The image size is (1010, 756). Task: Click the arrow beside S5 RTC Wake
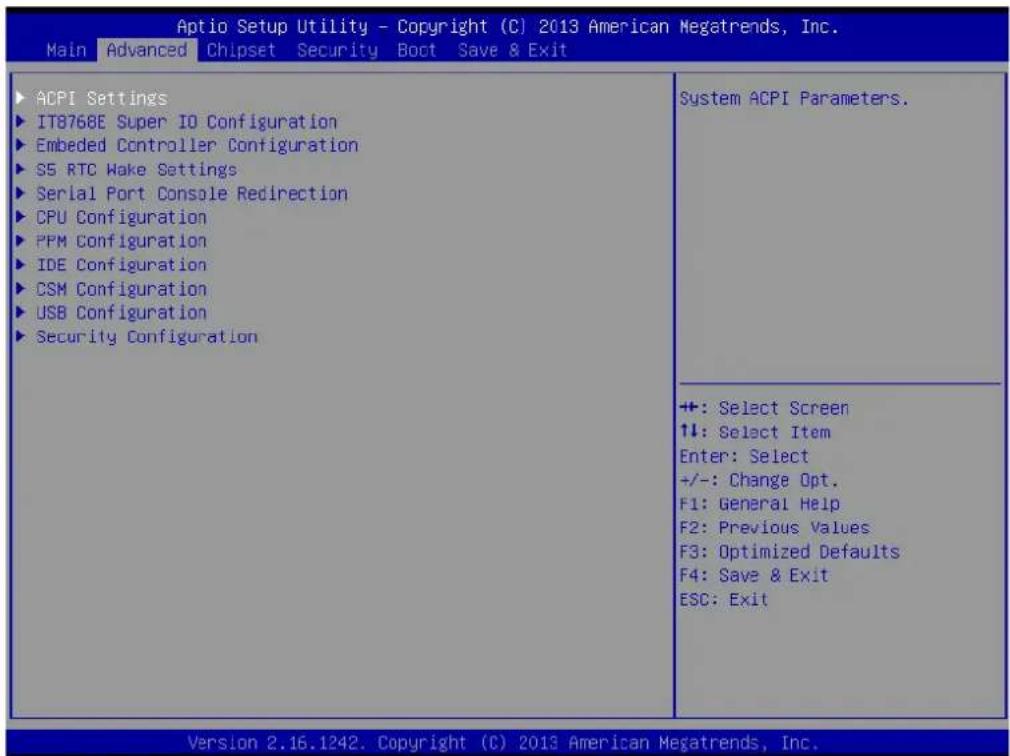tap(21, 169)
